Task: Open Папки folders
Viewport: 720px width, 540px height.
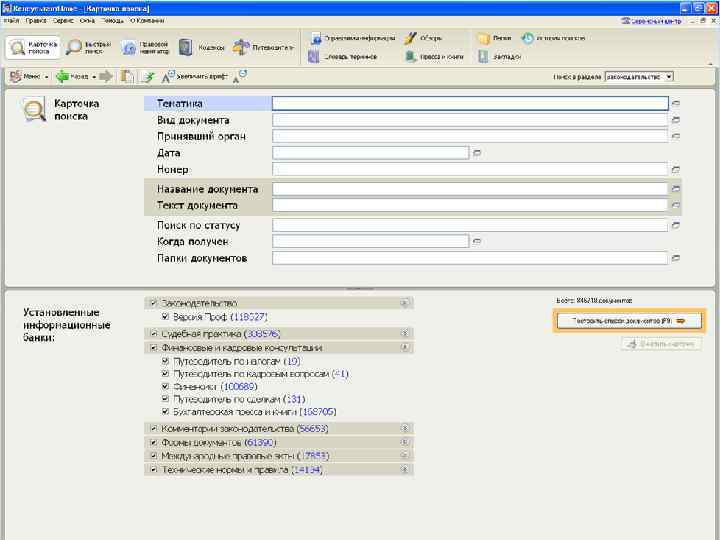Action: tap(494, 38)
